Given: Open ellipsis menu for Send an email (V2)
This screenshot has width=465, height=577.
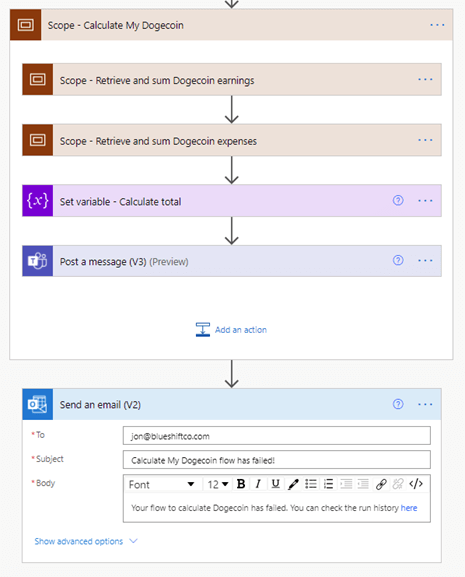Looking at the screenshot, I should pos(425,404).
